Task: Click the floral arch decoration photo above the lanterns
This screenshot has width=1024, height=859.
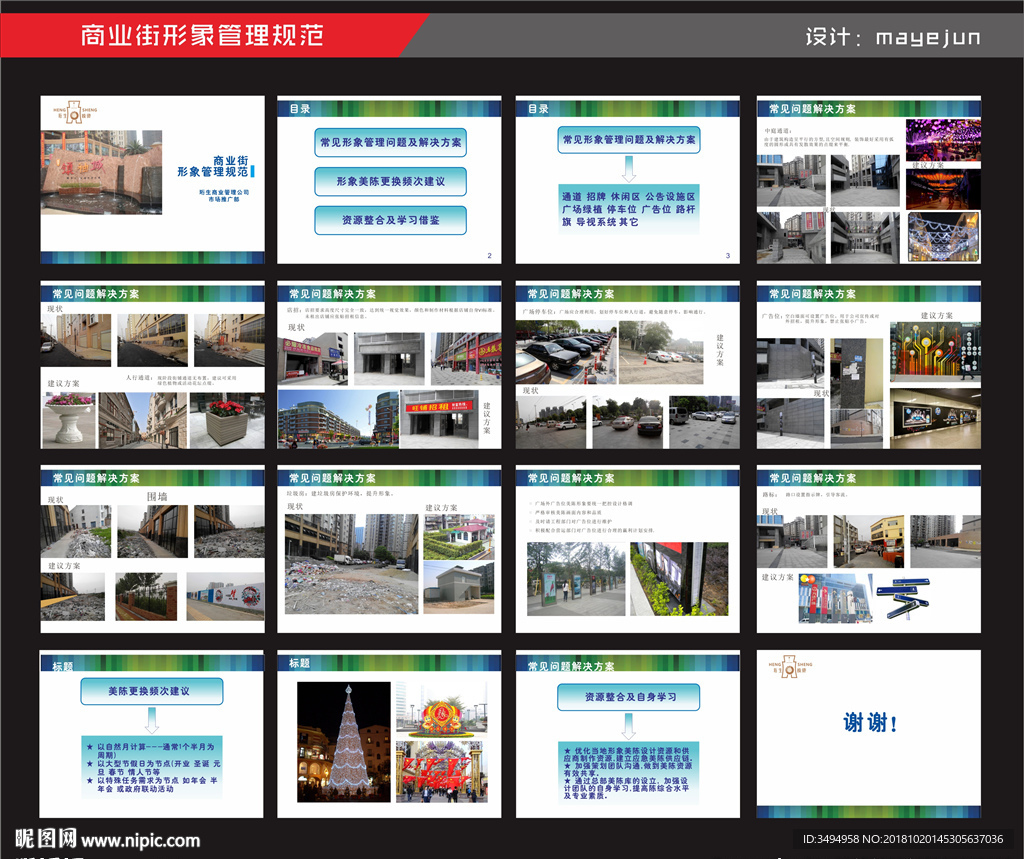Action: pos(441,710)
